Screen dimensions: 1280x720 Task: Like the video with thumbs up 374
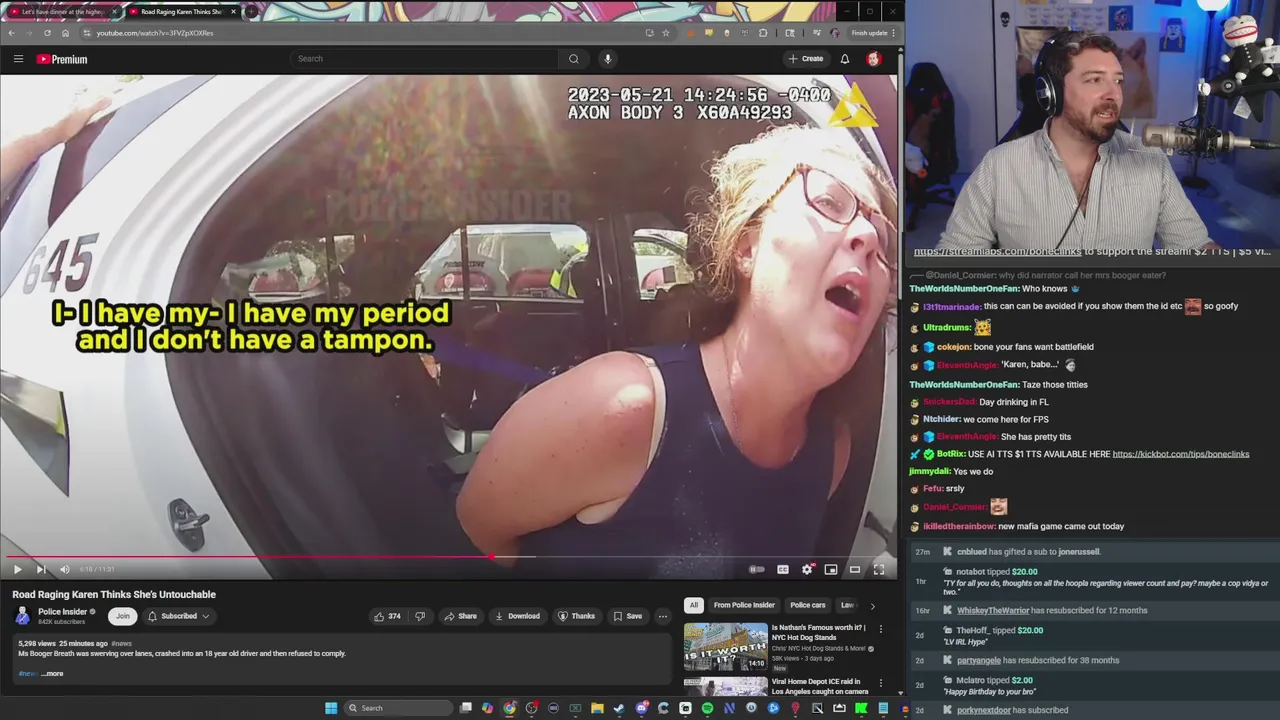coord(388,616)
